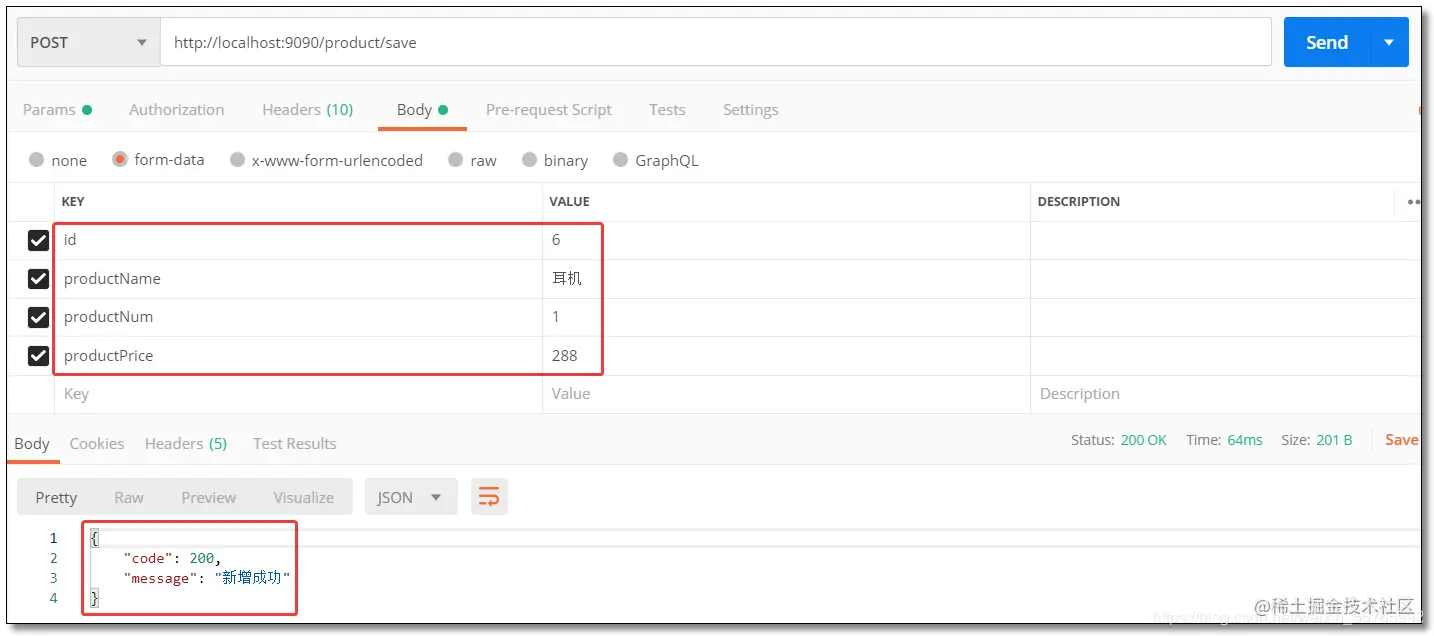Switch to the Authorization tab
Viewport: 1434px width, 636px height.
[177, 110]
